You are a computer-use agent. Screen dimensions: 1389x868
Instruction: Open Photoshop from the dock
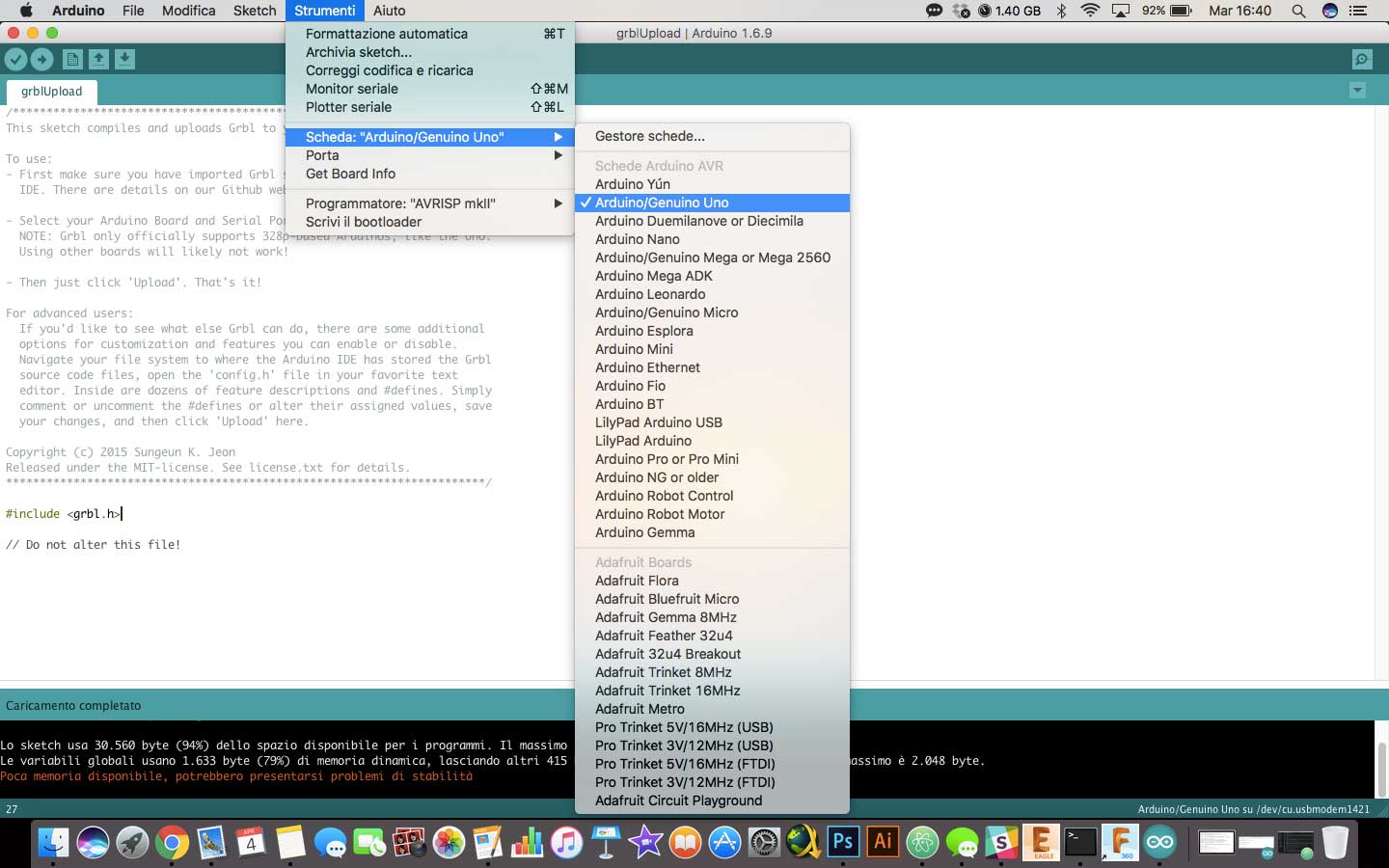pyautogui.click(x=843, y=842)
